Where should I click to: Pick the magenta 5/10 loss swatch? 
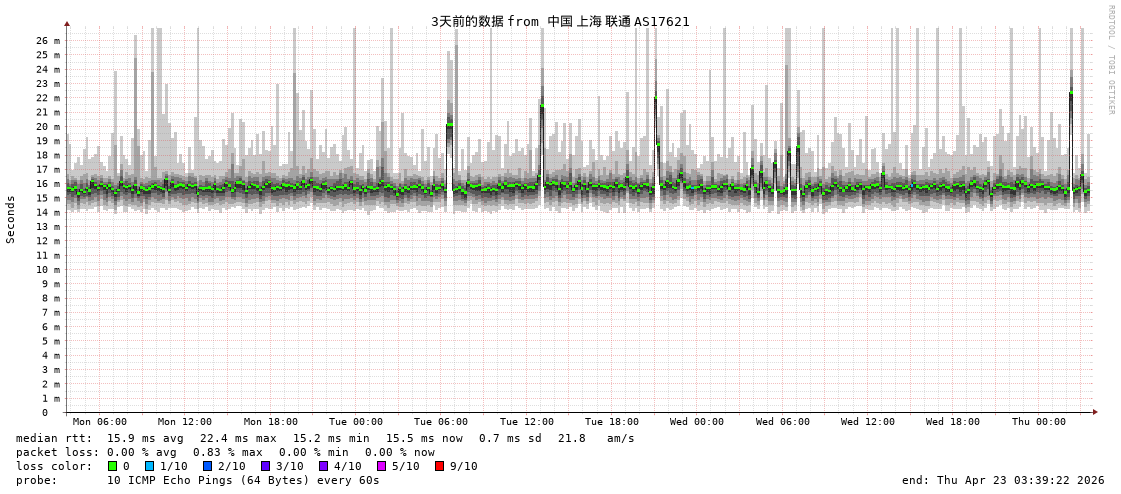pos(381,466)
